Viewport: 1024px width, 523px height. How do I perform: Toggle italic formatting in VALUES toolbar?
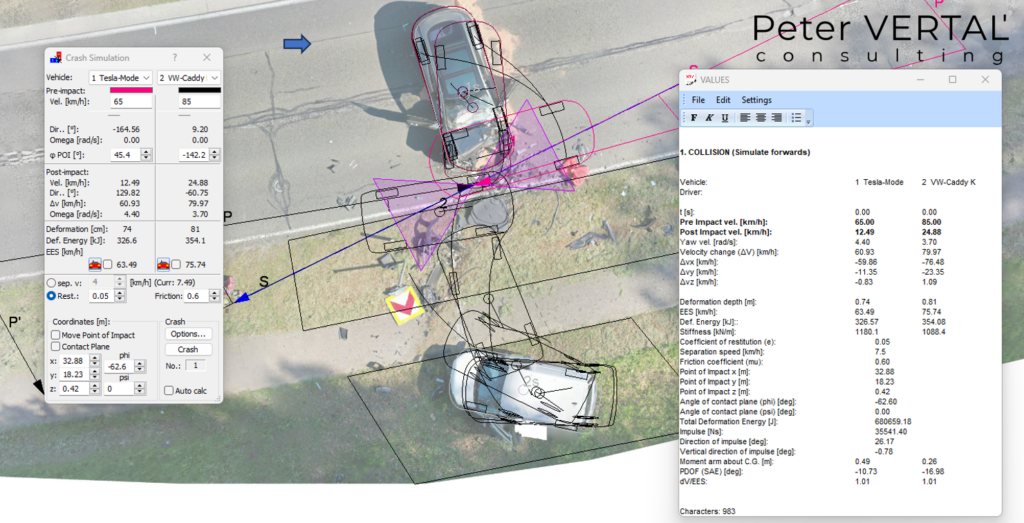click(709, 118)
